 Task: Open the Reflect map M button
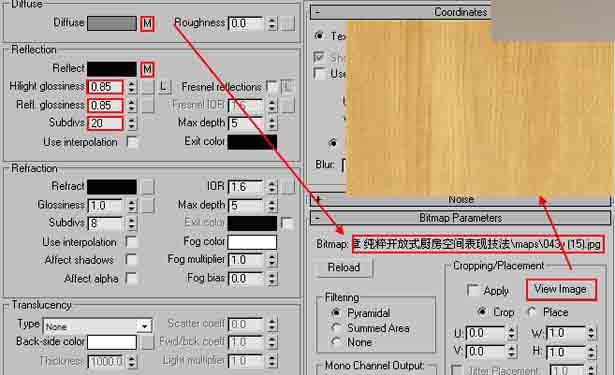[147, 69]
